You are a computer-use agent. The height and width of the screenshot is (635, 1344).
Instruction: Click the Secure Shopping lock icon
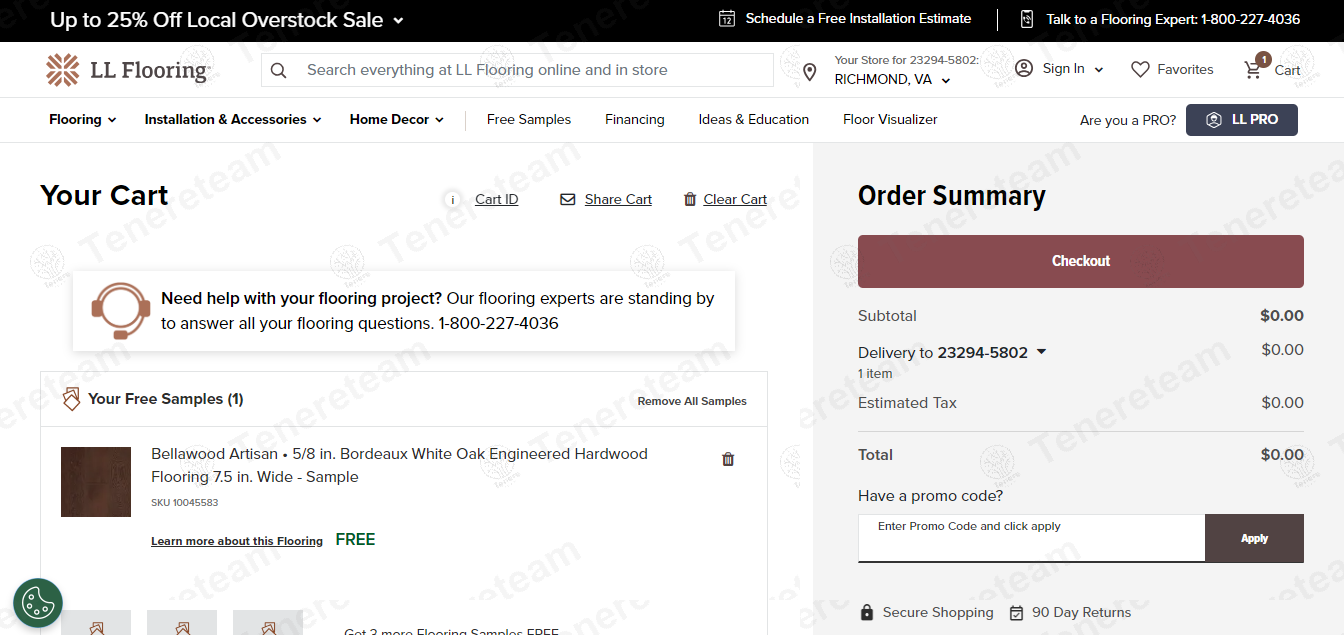[x=866, y=612]
